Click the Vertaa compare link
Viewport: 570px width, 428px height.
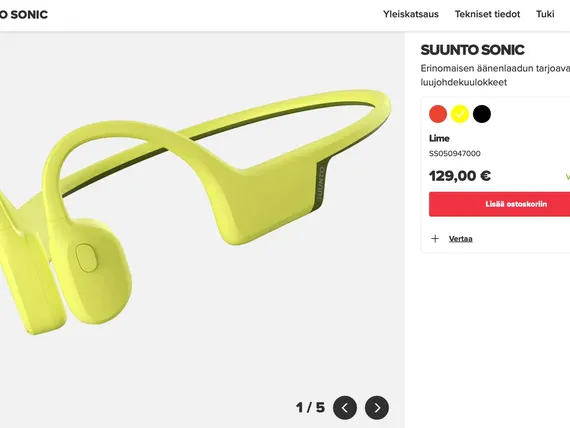tap(461, 239)
